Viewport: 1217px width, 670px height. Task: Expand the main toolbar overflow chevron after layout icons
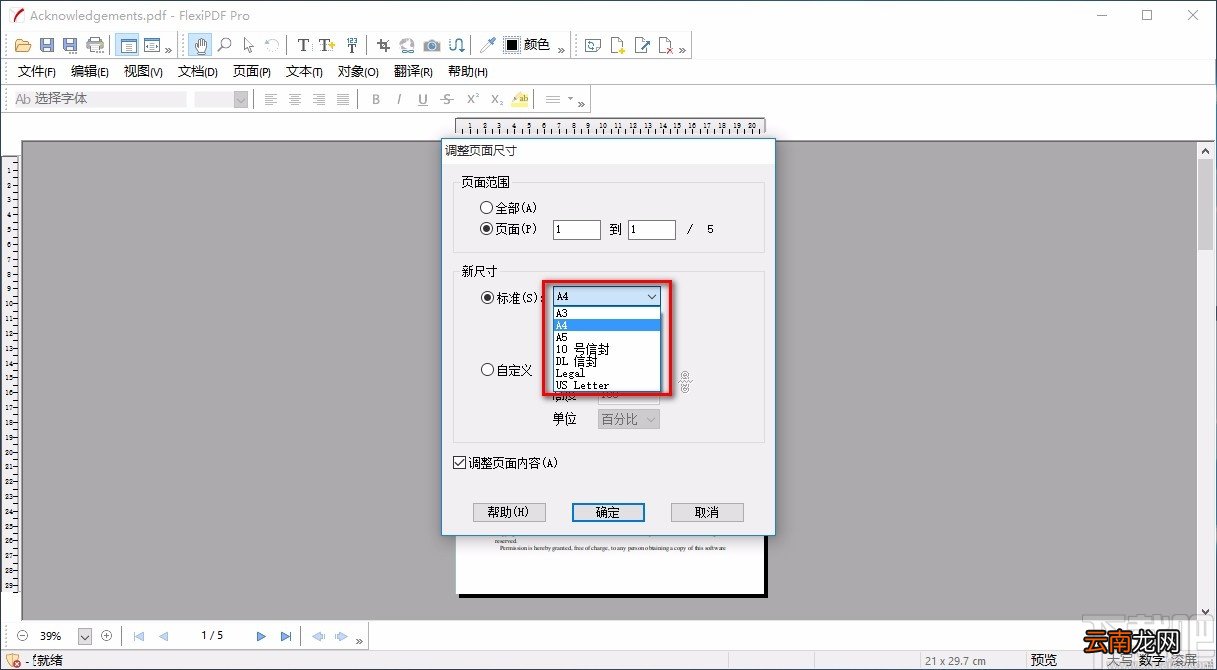click(x=168, y=49)
